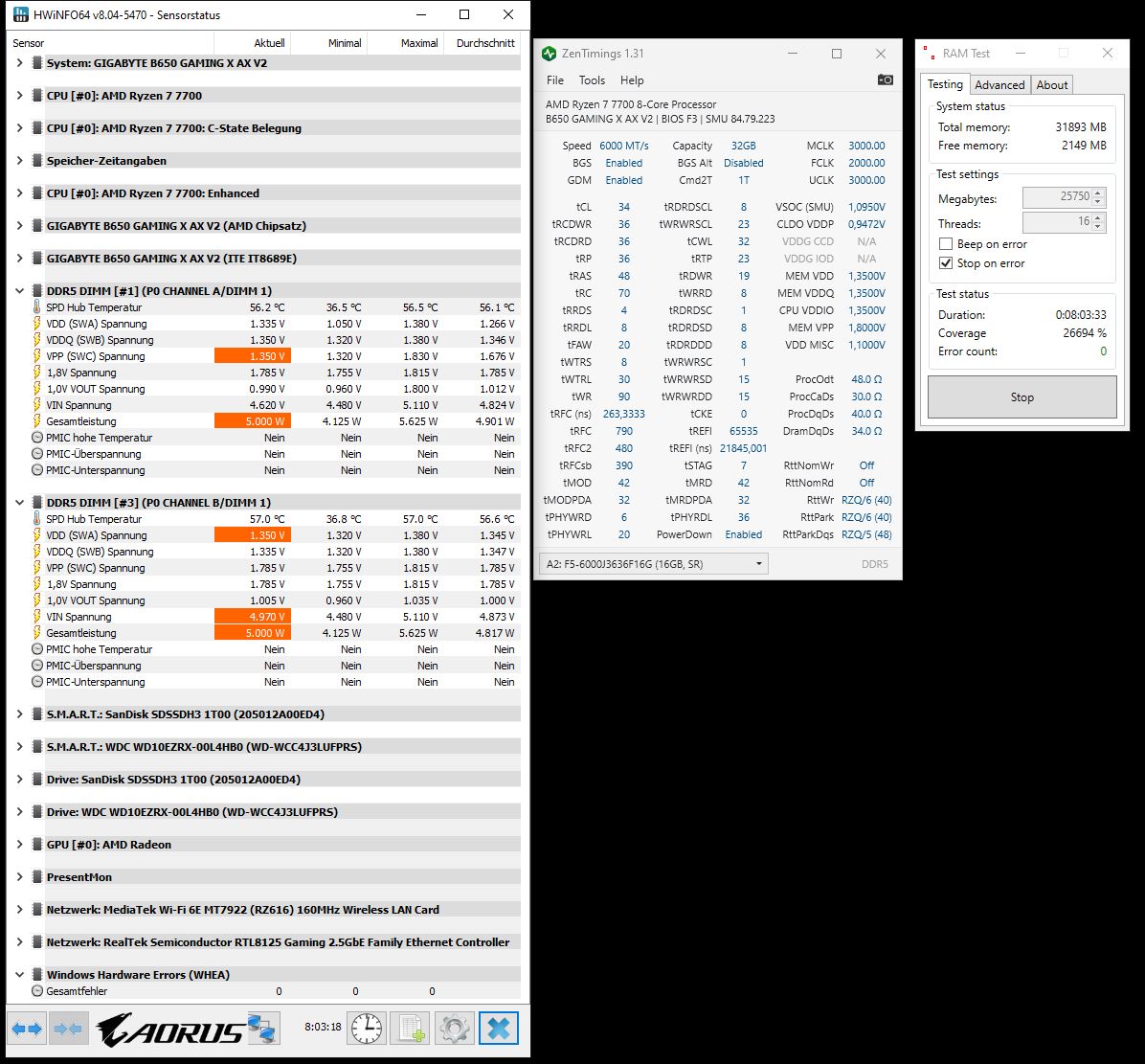Image resolution: width=1145 pixels, height=1064 pixels.
Task: Collapse Windows Hardware Errors (WHEA) group
Action: (x=20, y=975)
